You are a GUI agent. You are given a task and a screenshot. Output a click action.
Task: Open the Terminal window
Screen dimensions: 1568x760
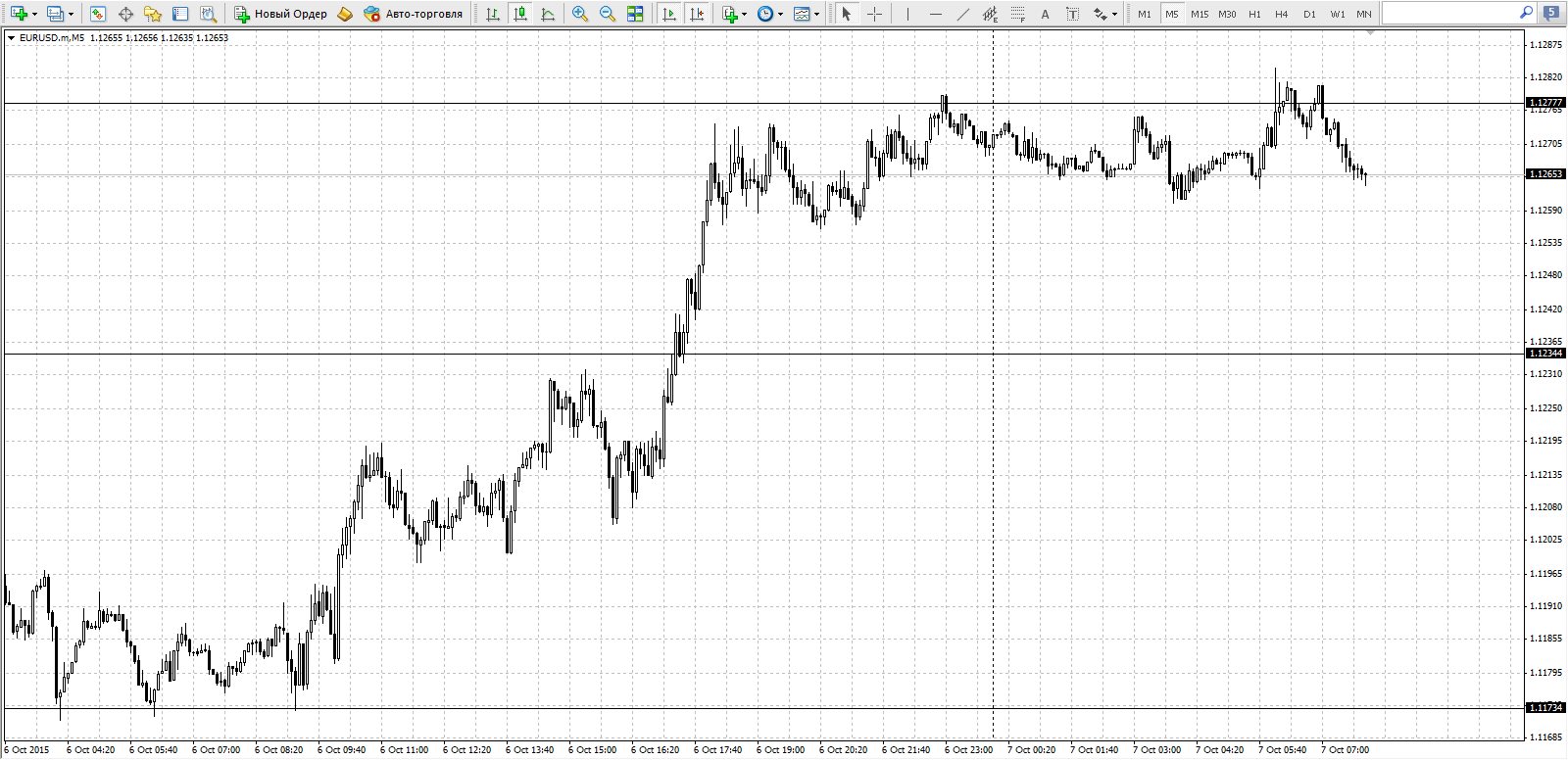(180, 14)
